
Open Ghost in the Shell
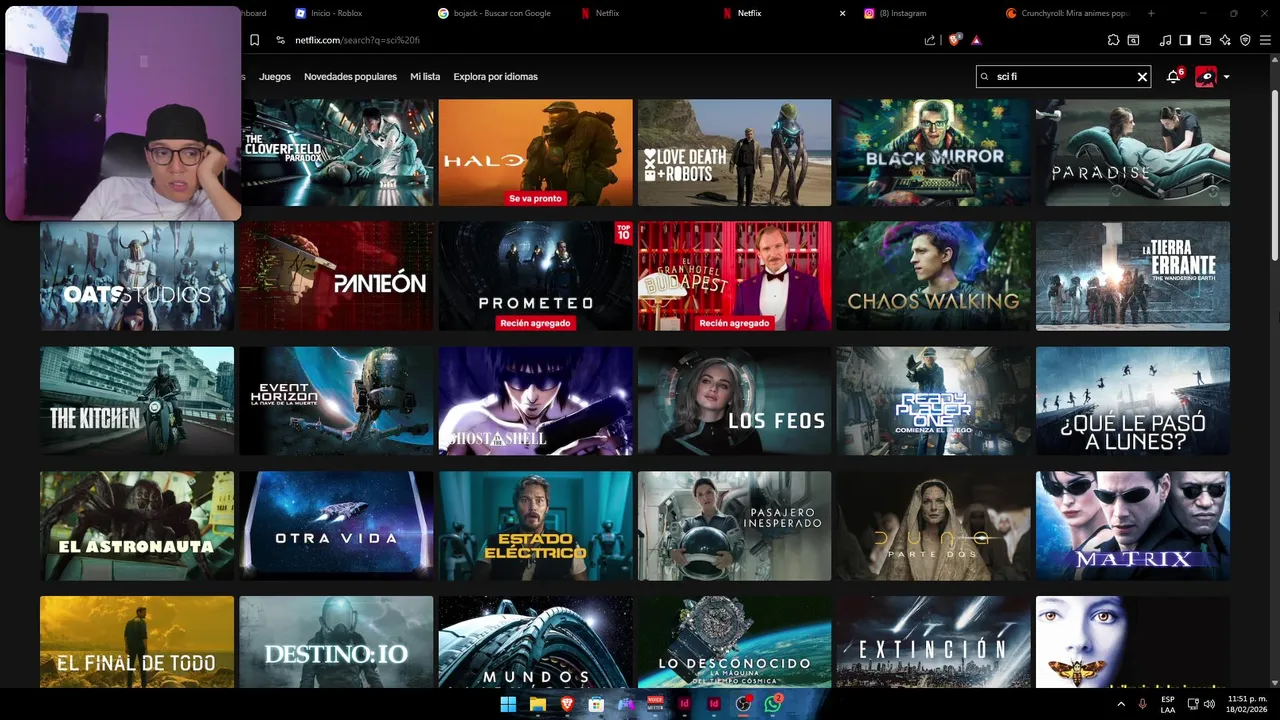[x=535, y=401]
